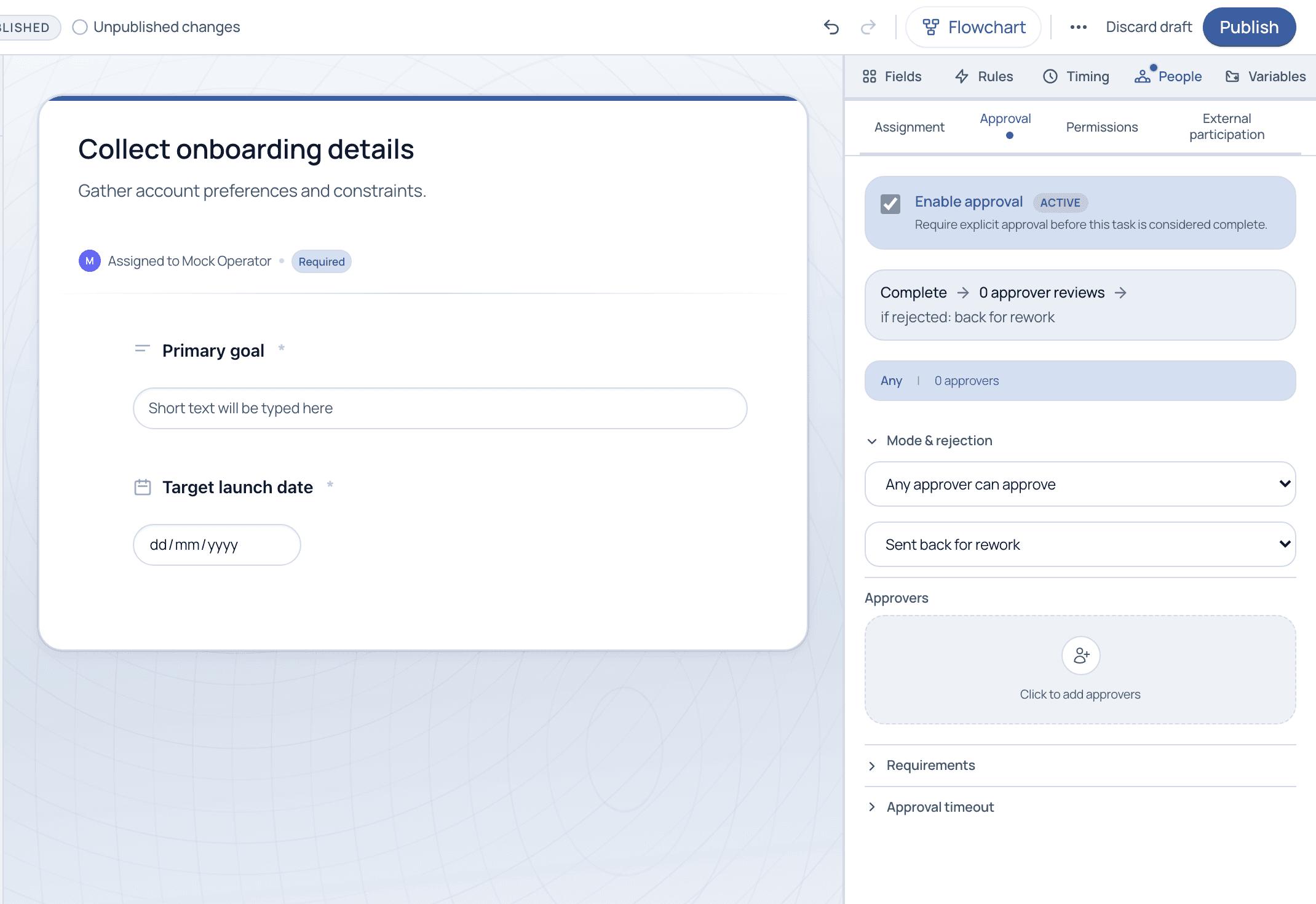Switch to the Fields tab
Screen dimensions: 1316x904
pos(892,76)
